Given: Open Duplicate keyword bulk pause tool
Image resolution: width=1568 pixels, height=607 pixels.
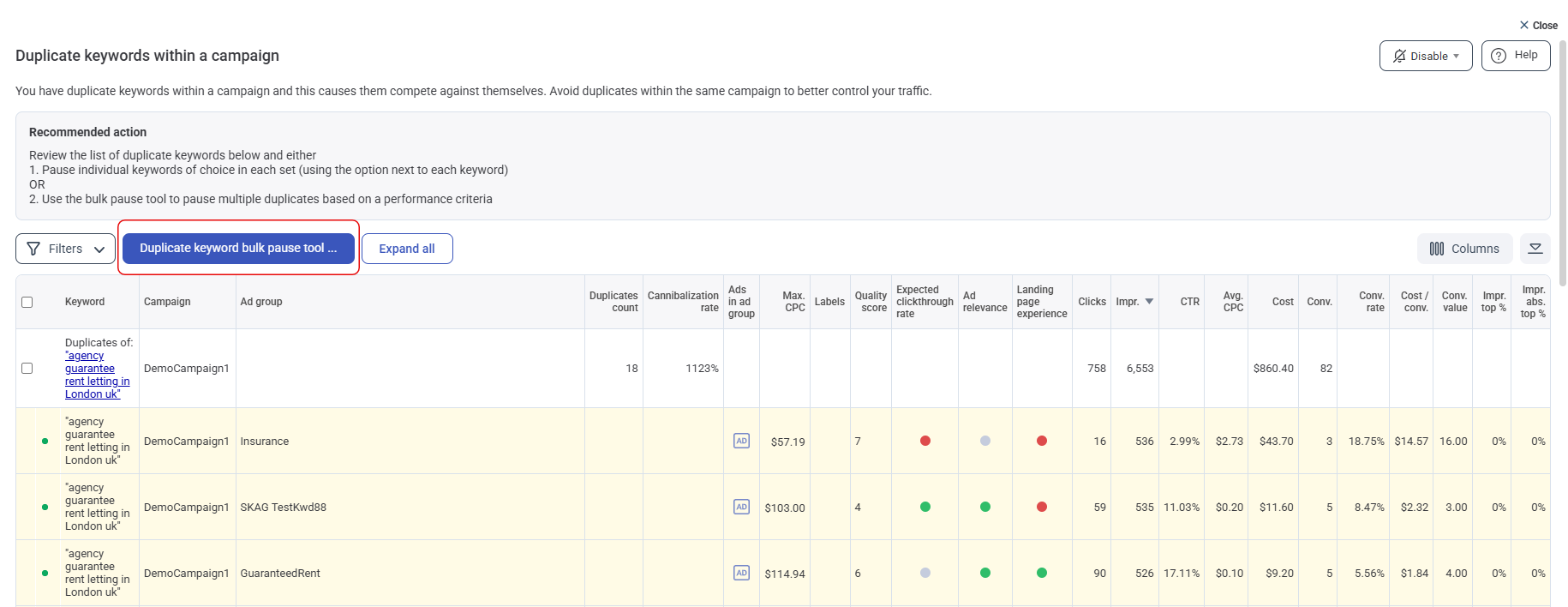Looking at the screenshot, I should [x=238, y=248].
